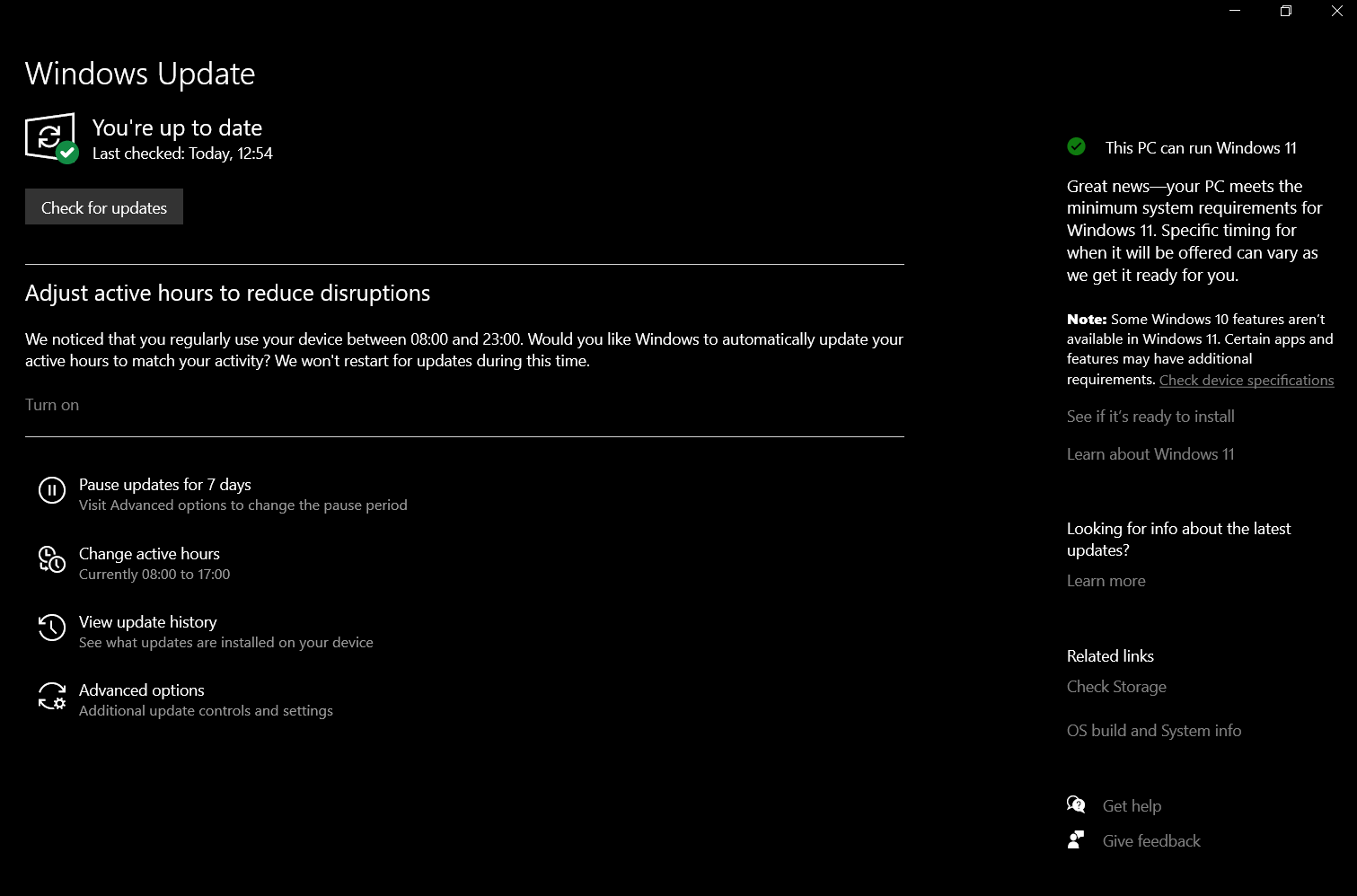
Task: Click the Windows Update page title
Action: [x=140, y=74]
